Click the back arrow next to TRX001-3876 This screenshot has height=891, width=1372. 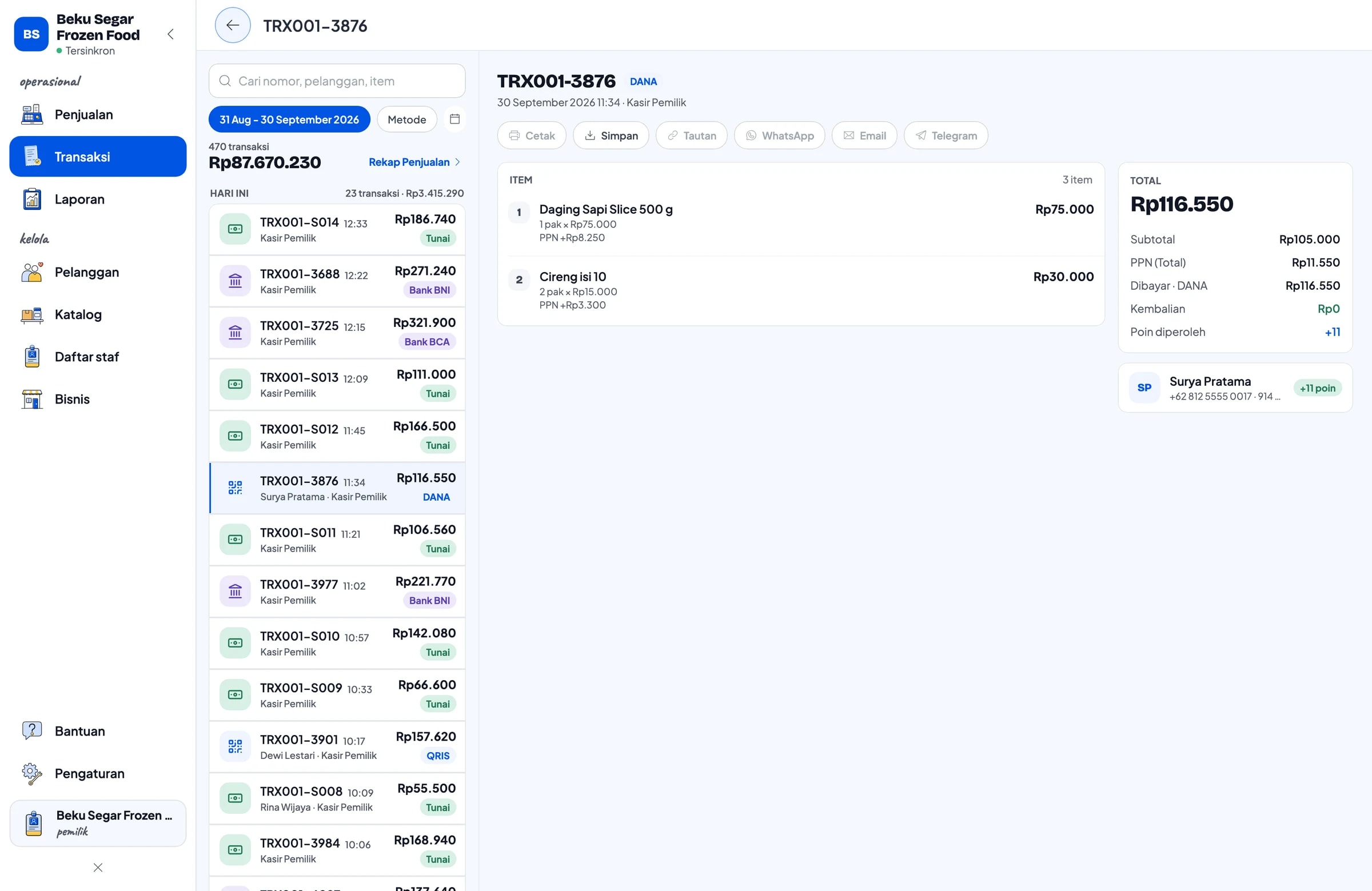click(x=232, y=25)
